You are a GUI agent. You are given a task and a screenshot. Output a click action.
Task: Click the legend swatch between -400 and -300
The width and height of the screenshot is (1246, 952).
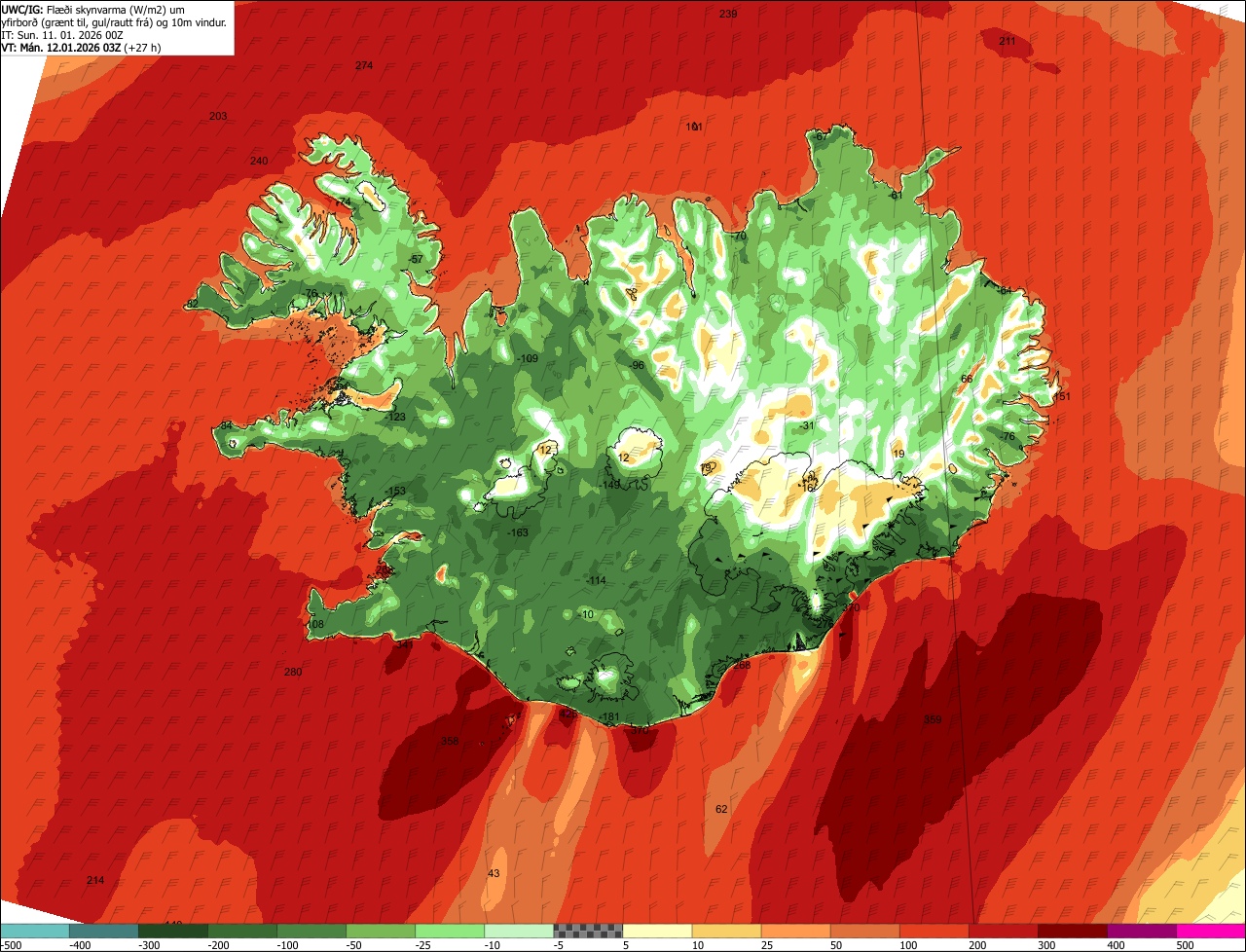pyautogui.click(x=104, y=930)
